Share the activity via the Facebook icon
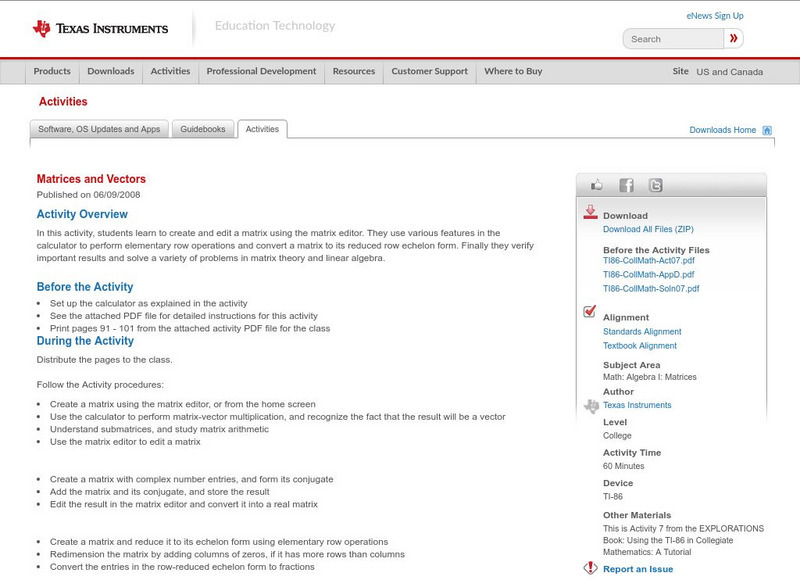800x580 pixels. click(x=626, y=185)
